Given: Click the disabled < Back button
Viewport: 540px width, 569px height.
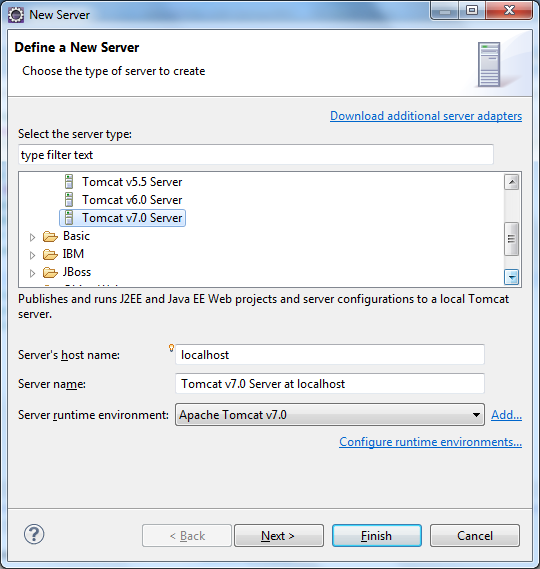Looking at the screenshot, I should click(x=187, y=535).
